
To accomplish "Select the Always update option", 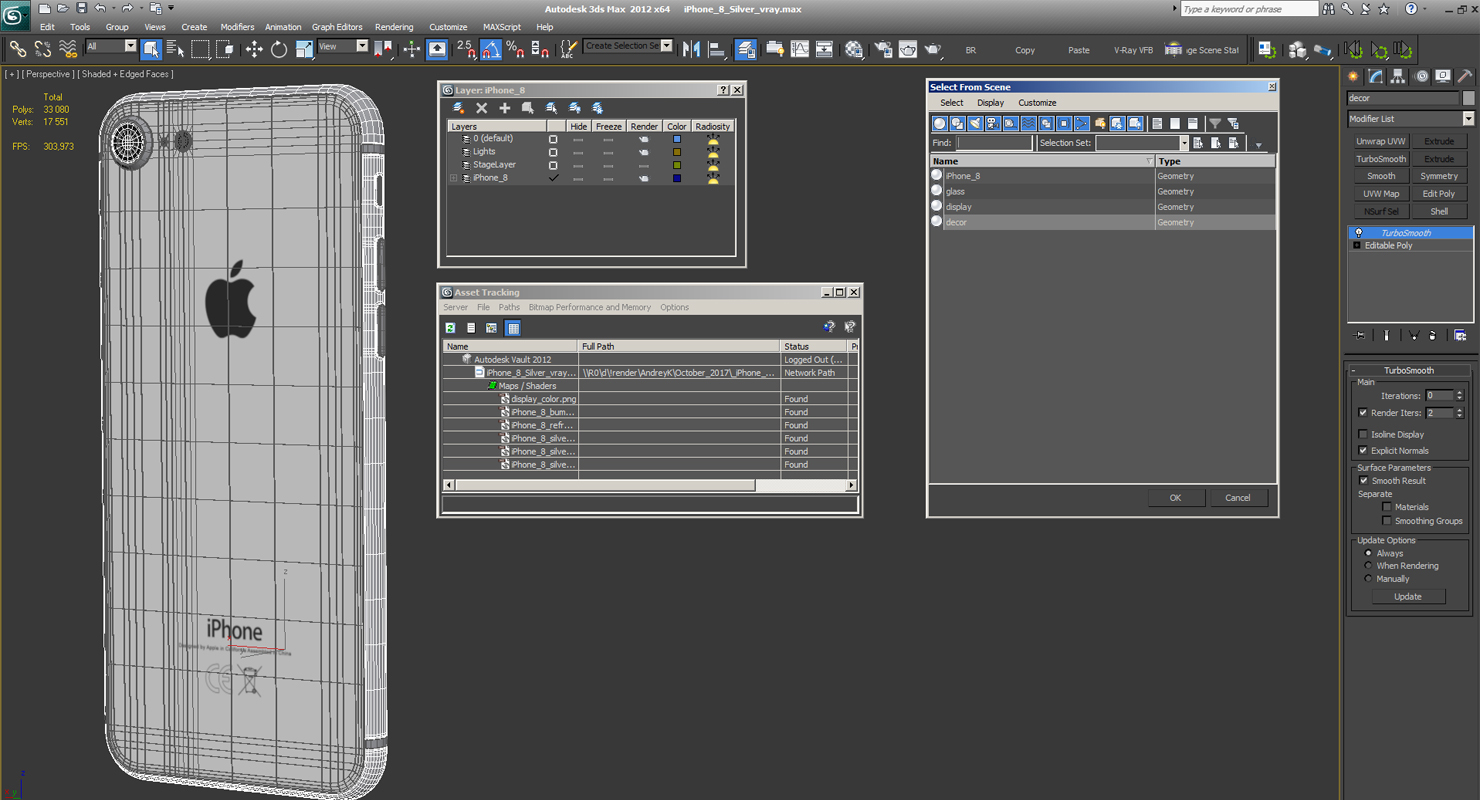I will point(1369,553).
